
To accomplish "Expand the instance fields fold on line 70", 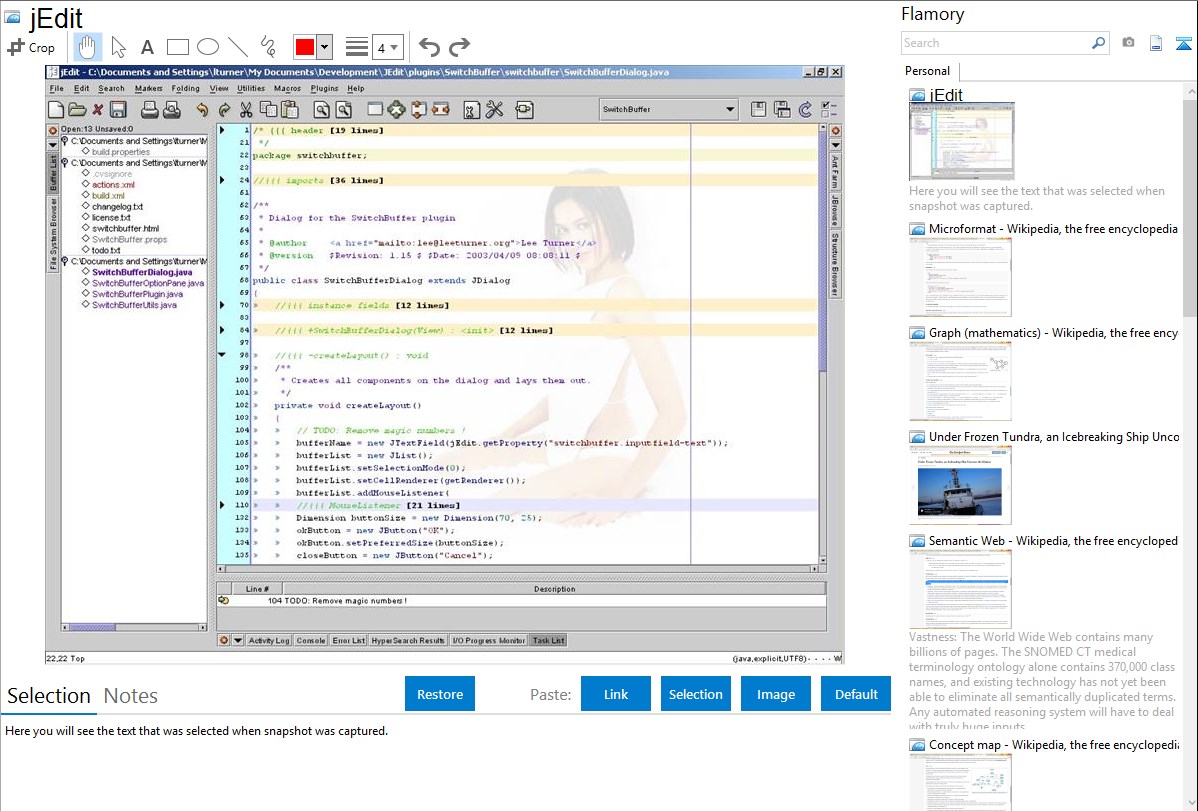I will (x=222, y=305).
